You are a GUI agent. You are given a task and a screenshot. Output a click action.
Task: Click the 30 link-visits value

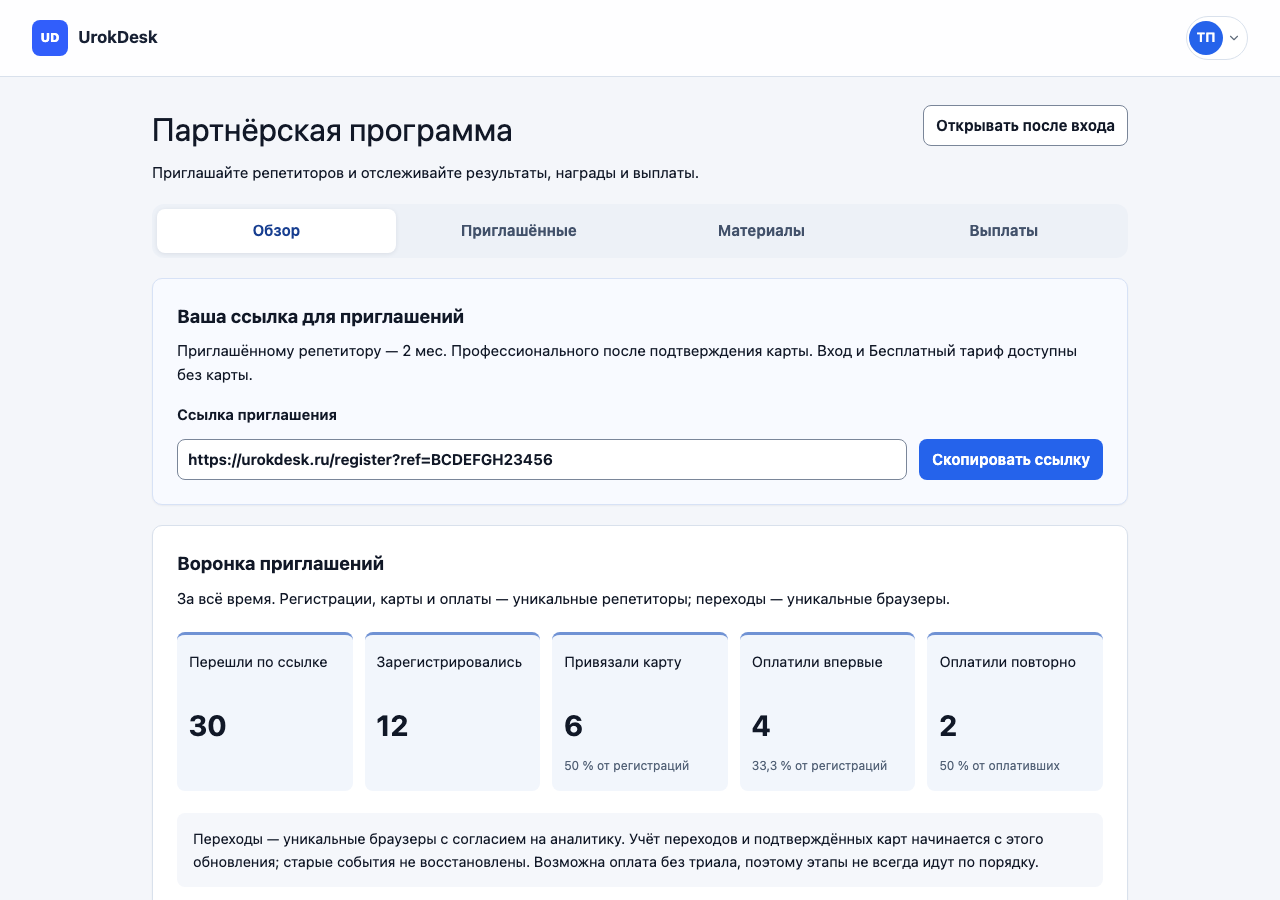[208, 726]
